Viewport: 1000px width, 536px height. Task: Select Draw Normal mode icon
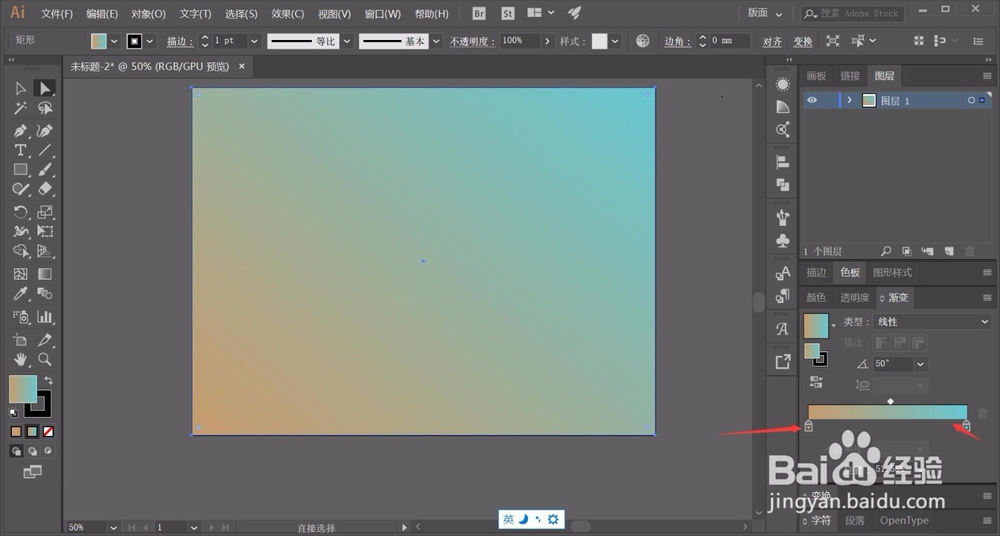17,451
